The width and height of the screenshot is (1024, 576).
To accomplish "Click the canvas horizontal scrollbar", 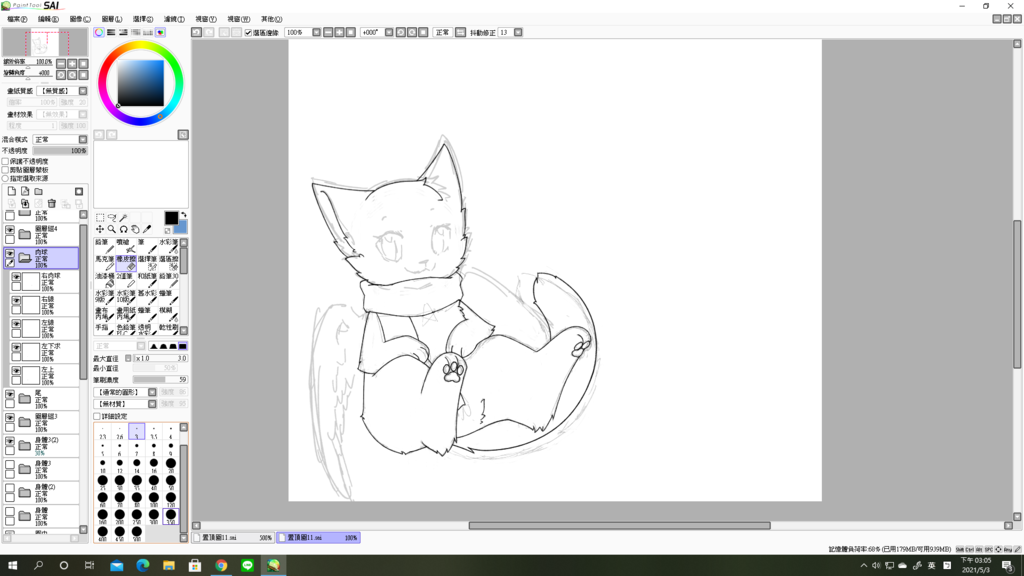I will point(619,526).
